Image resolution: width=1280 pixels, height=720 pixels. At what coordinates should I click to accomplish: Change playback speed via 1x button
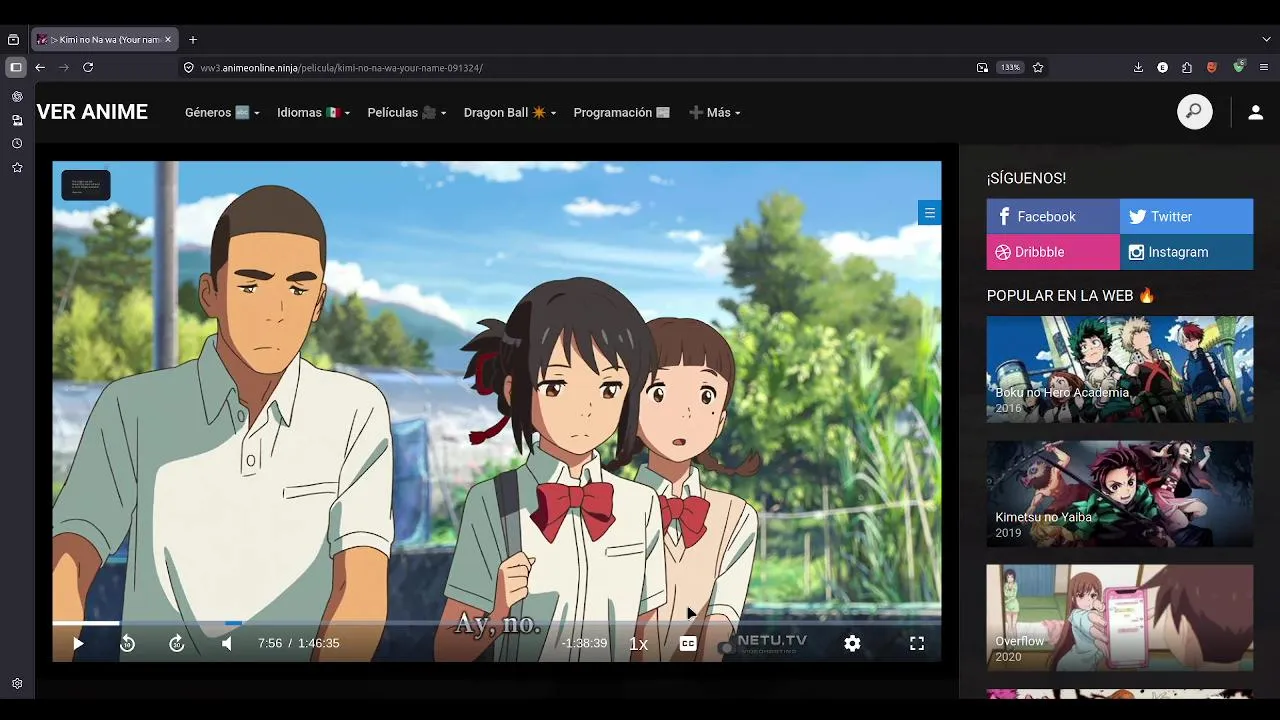coord(638,644)
